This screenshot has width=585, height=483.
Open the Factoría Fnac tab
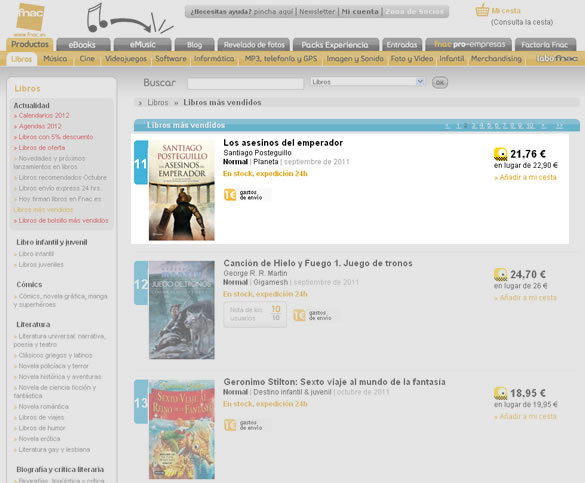(545, 44)
